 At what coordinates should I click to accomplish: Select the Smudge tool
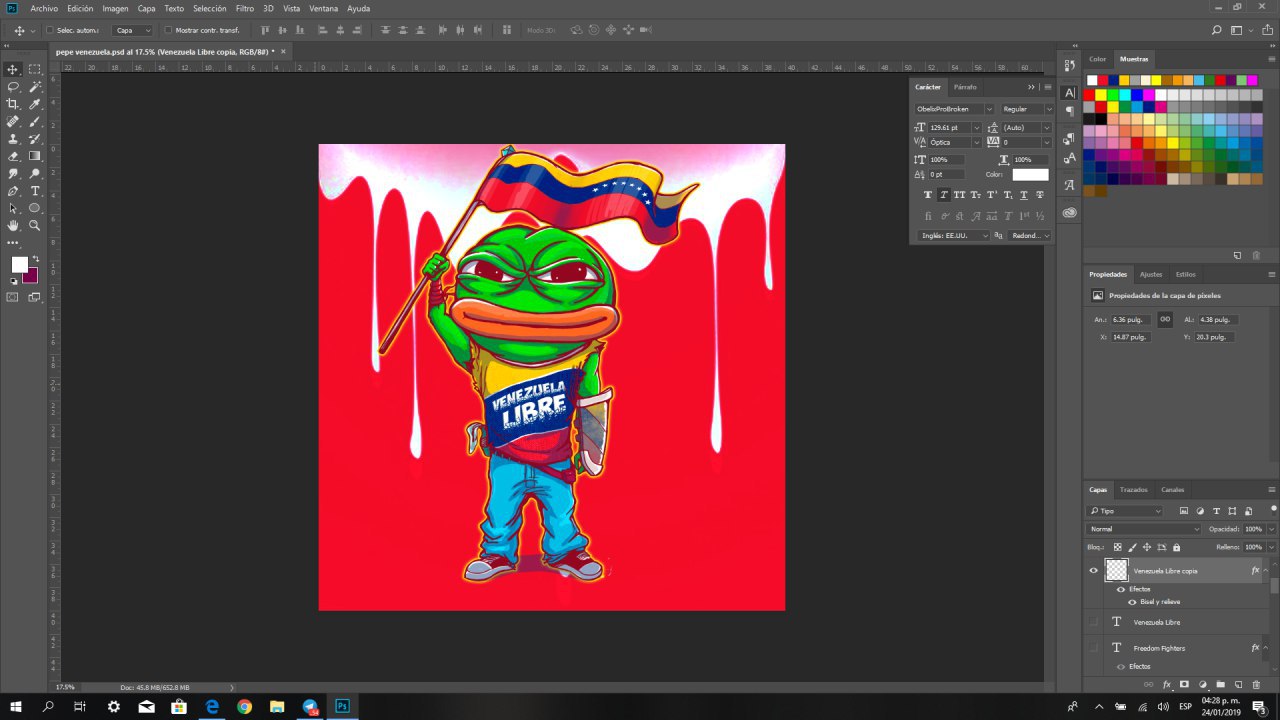tap(13, 173)
